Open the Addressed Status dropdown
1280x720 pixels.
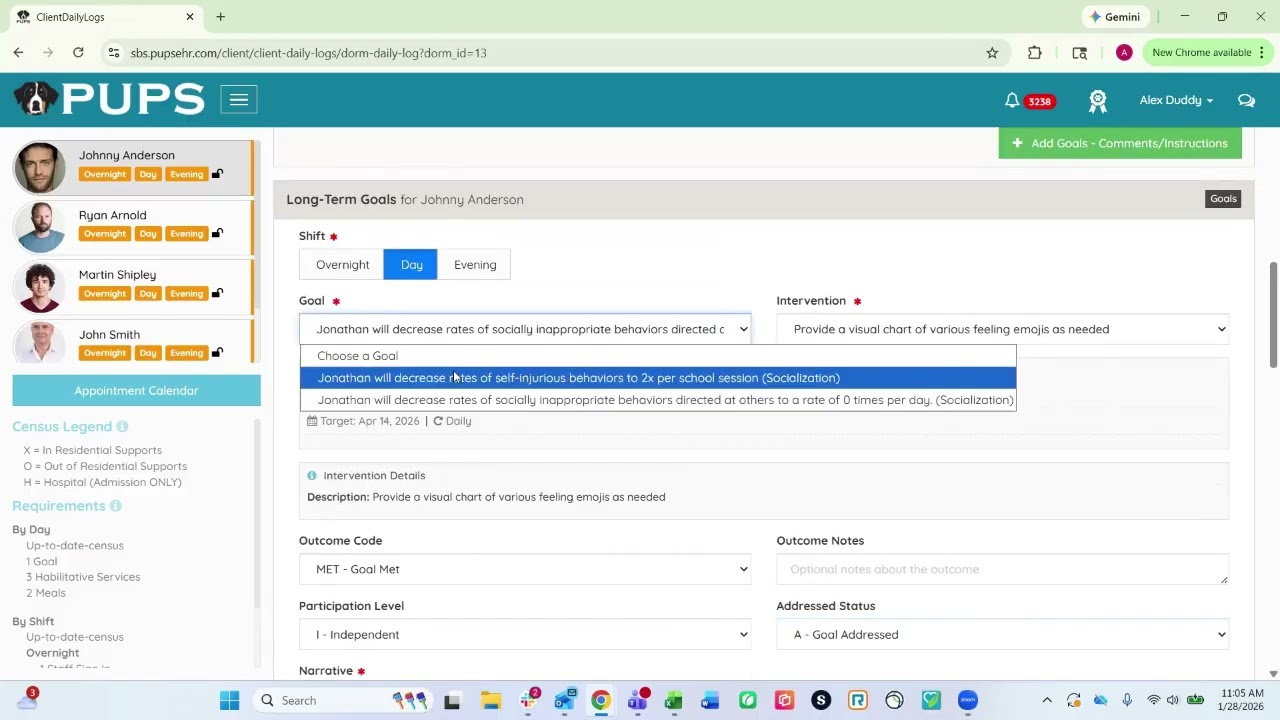1003,634
